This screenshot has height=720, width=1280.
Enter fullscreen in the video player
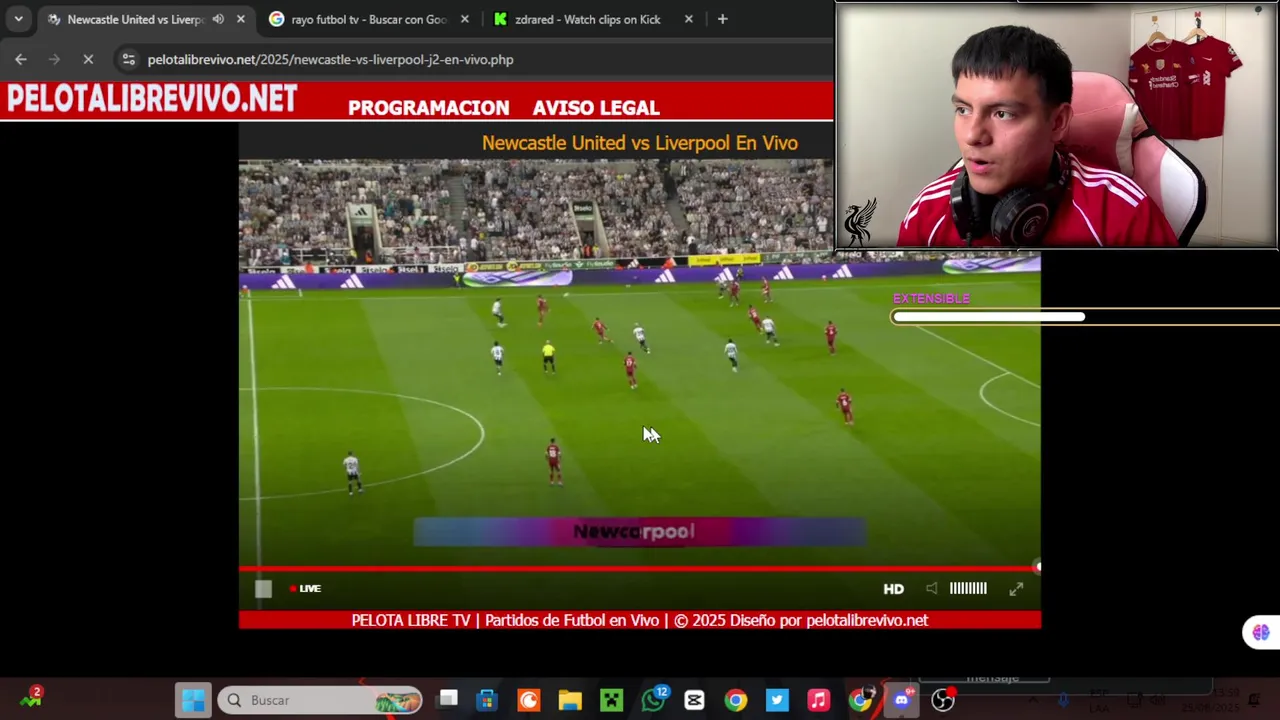pos(1016,589)
